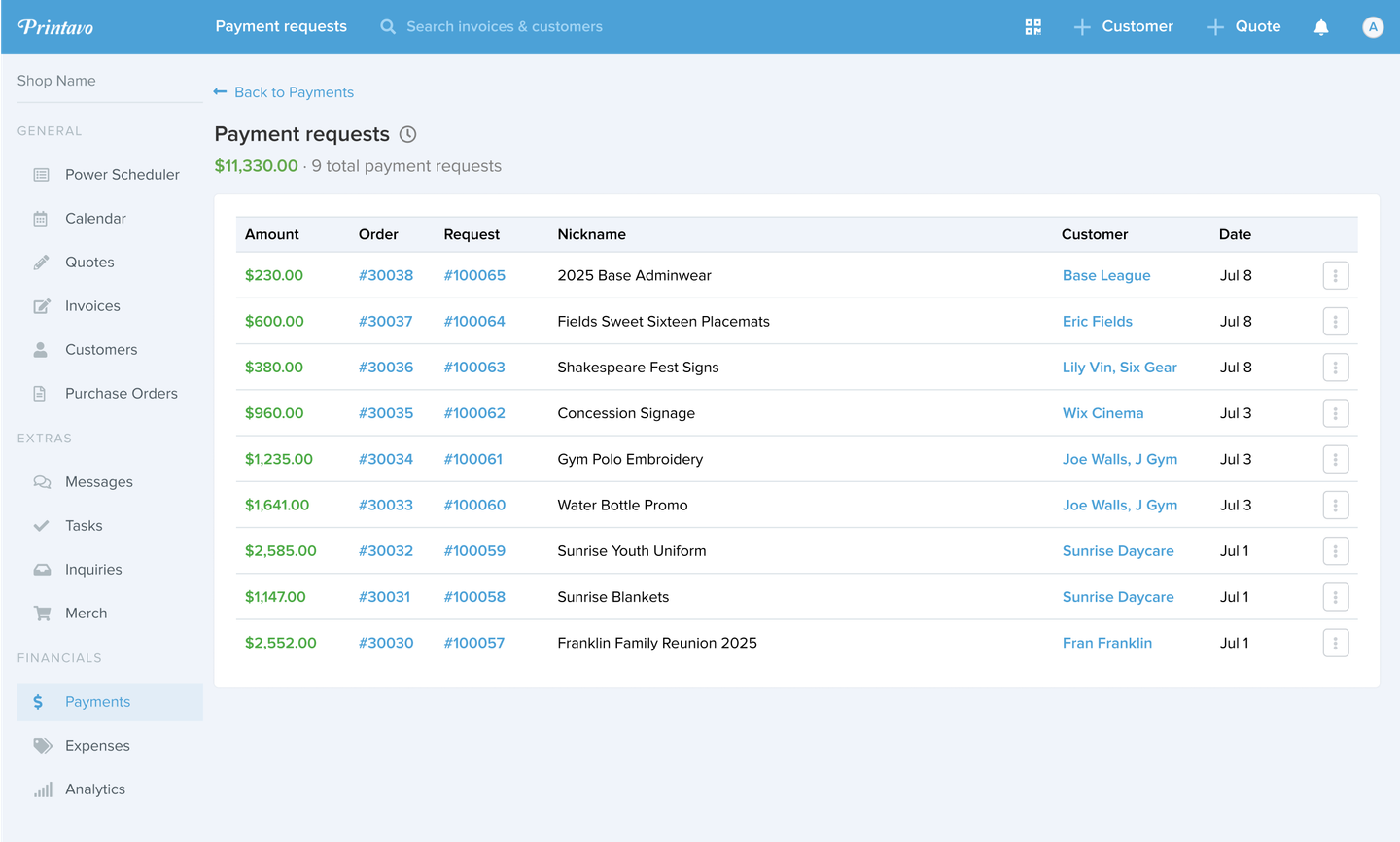Click the Amount column header
This screenshot has width=1400, height=842.
pos(272,234)
